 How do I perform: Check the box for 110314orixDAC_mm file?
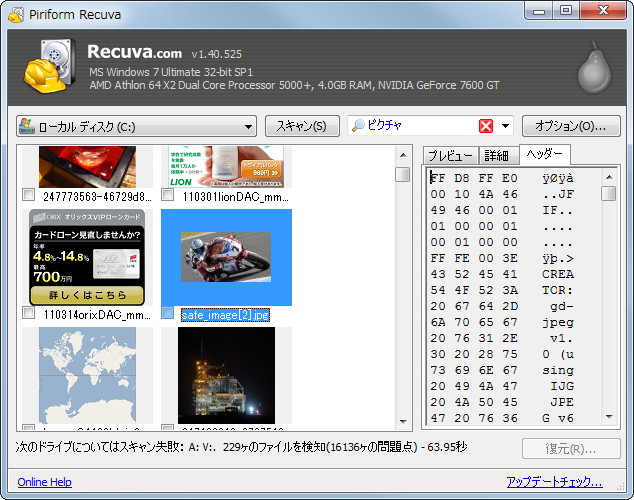click(28, 312)
